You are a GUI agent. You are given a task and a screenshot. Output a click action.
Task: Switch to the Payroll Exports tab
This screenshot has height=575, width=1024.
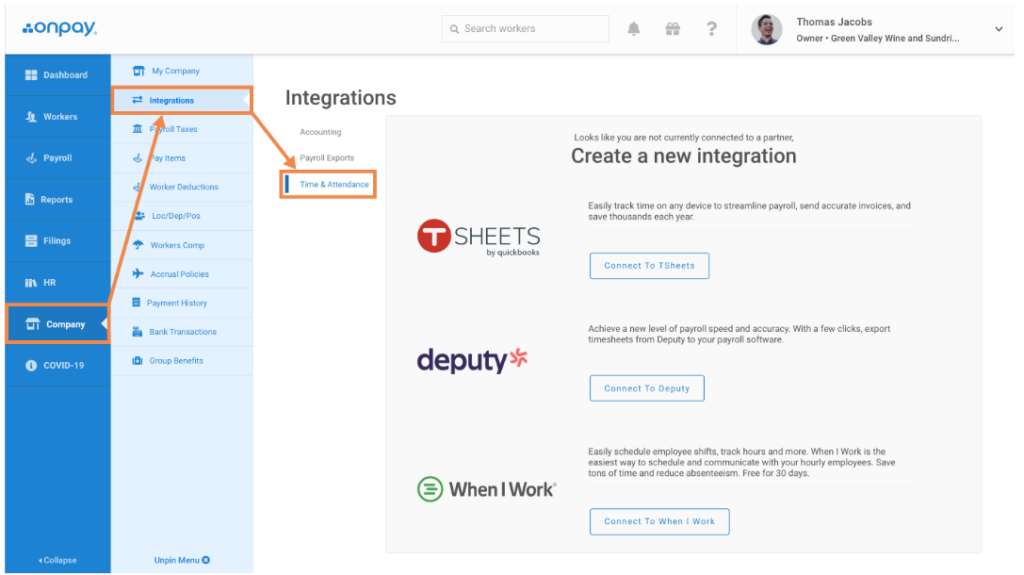pos(327,158)
